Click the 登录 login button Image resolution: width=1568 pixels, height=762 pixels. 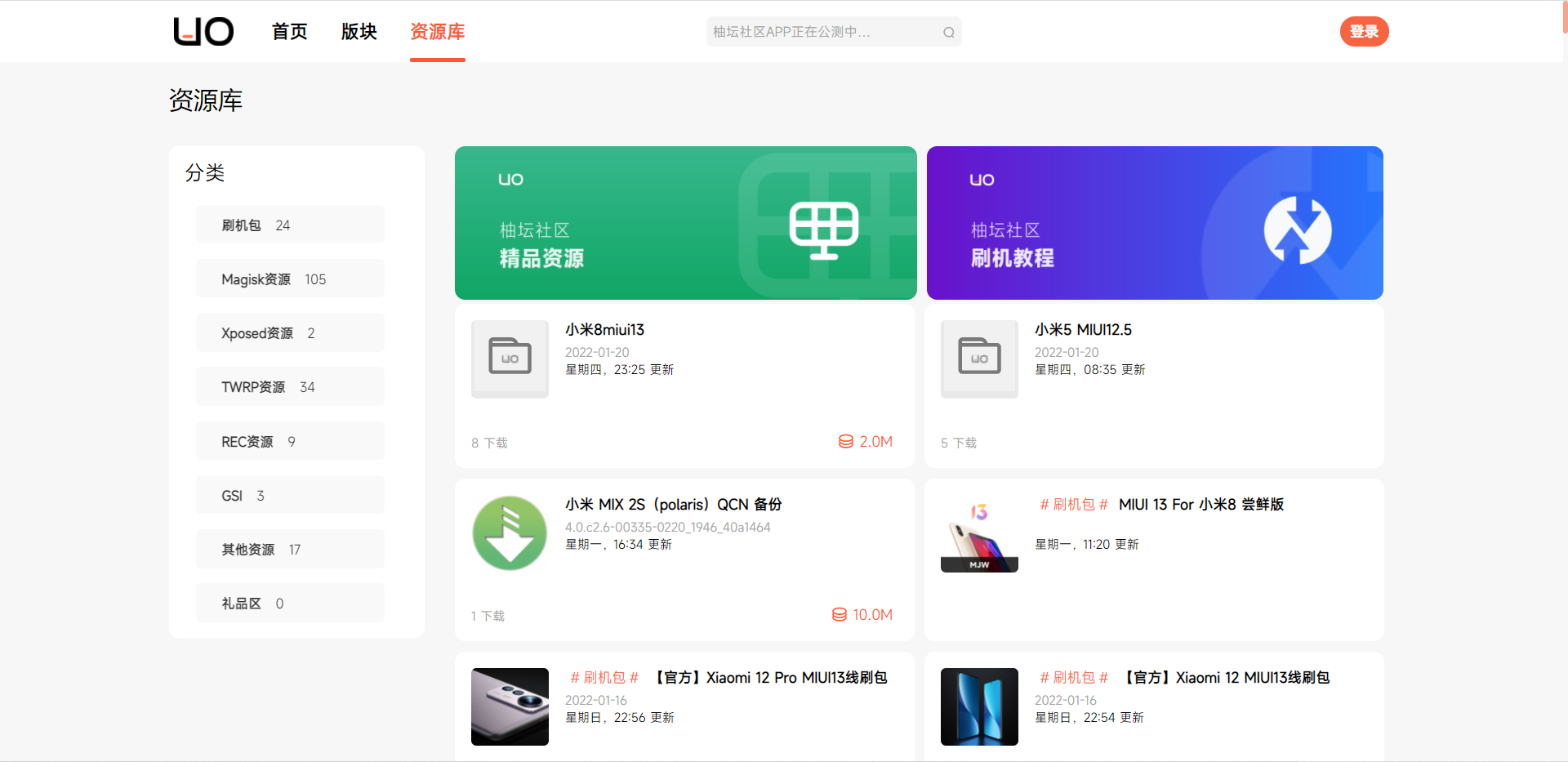(1364, 32)
